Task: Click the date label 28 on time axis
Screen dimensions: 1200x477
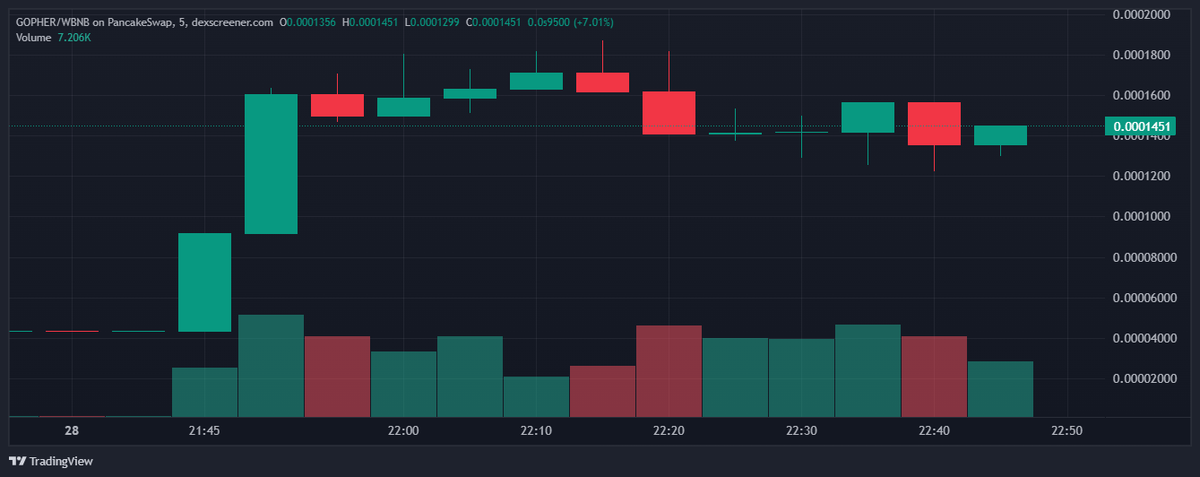Action: pos(71,430)
